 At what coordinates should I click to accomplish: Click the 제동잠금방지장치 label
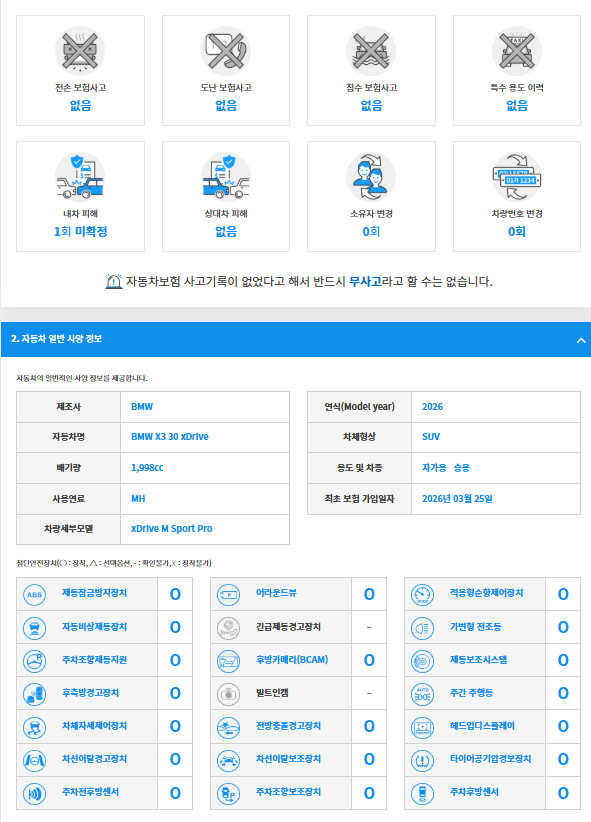point(94,593)
